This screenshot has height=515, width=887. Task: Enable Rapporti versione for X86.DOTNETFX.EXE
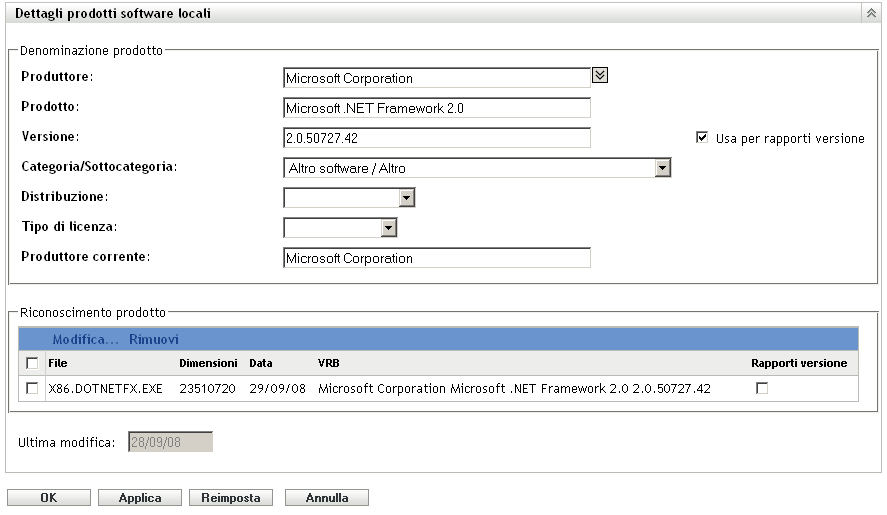[x=762, y=388]
